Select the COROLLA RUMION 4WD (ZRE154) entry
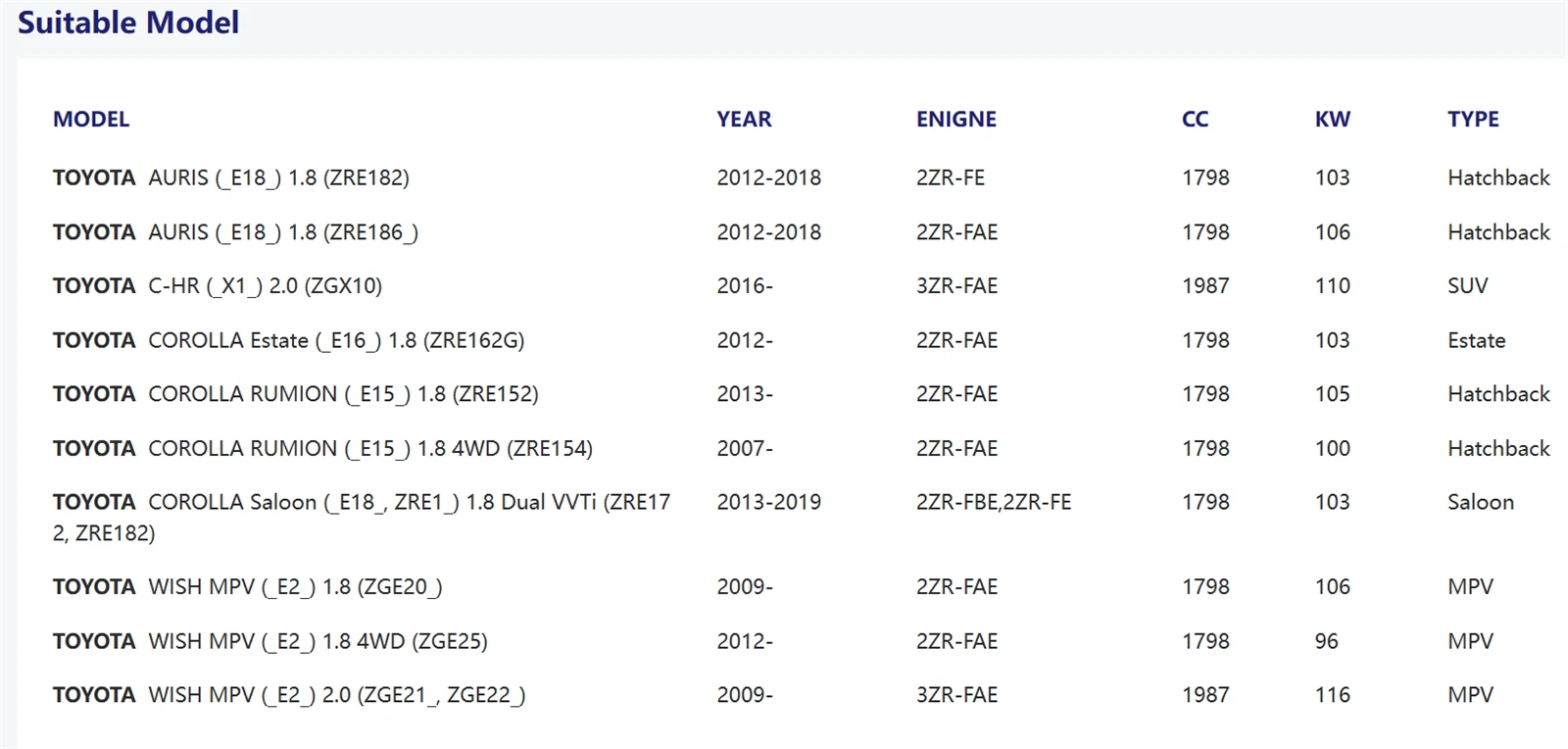 coord(322,449)
